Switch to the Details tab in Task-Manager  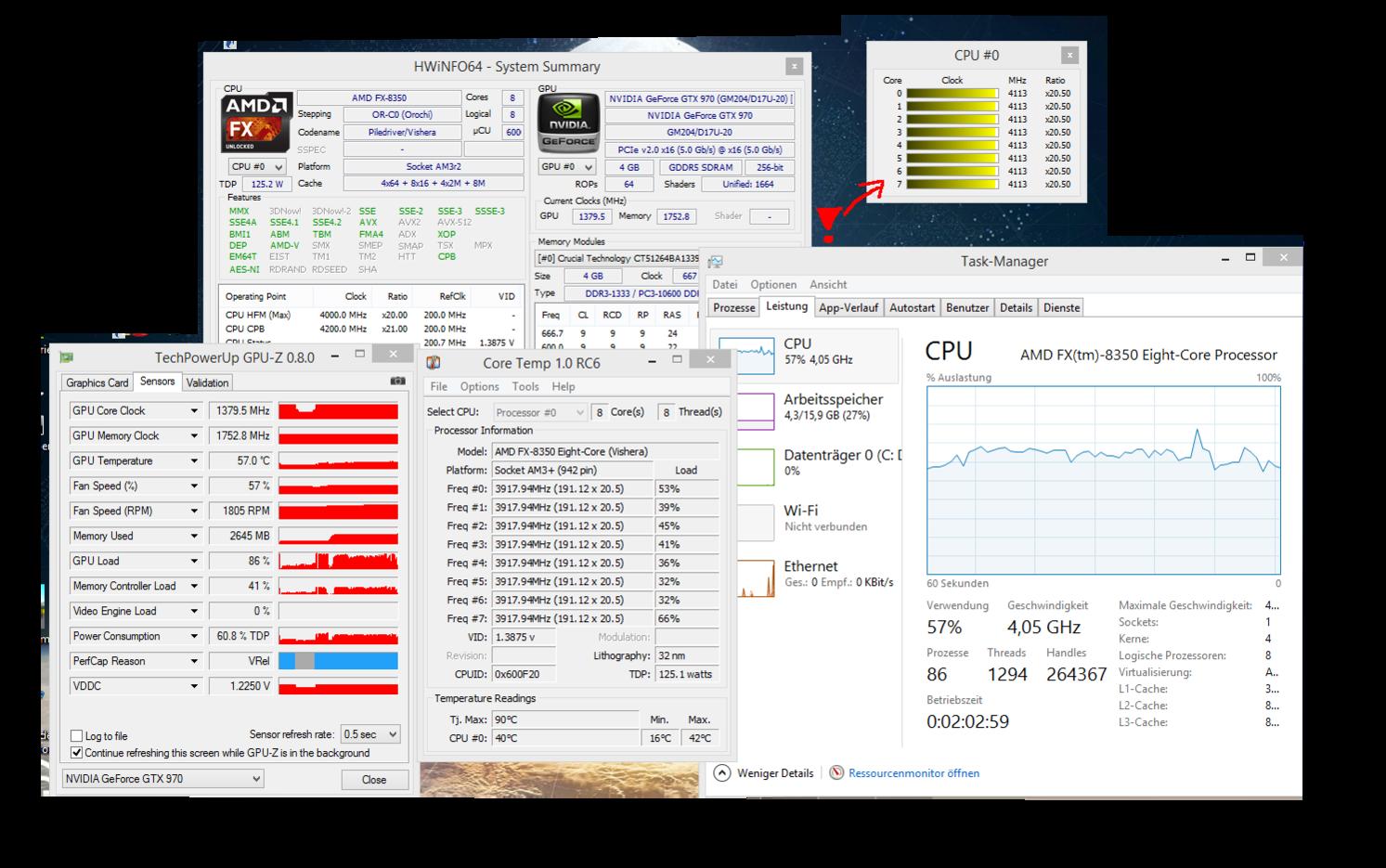1016,308
